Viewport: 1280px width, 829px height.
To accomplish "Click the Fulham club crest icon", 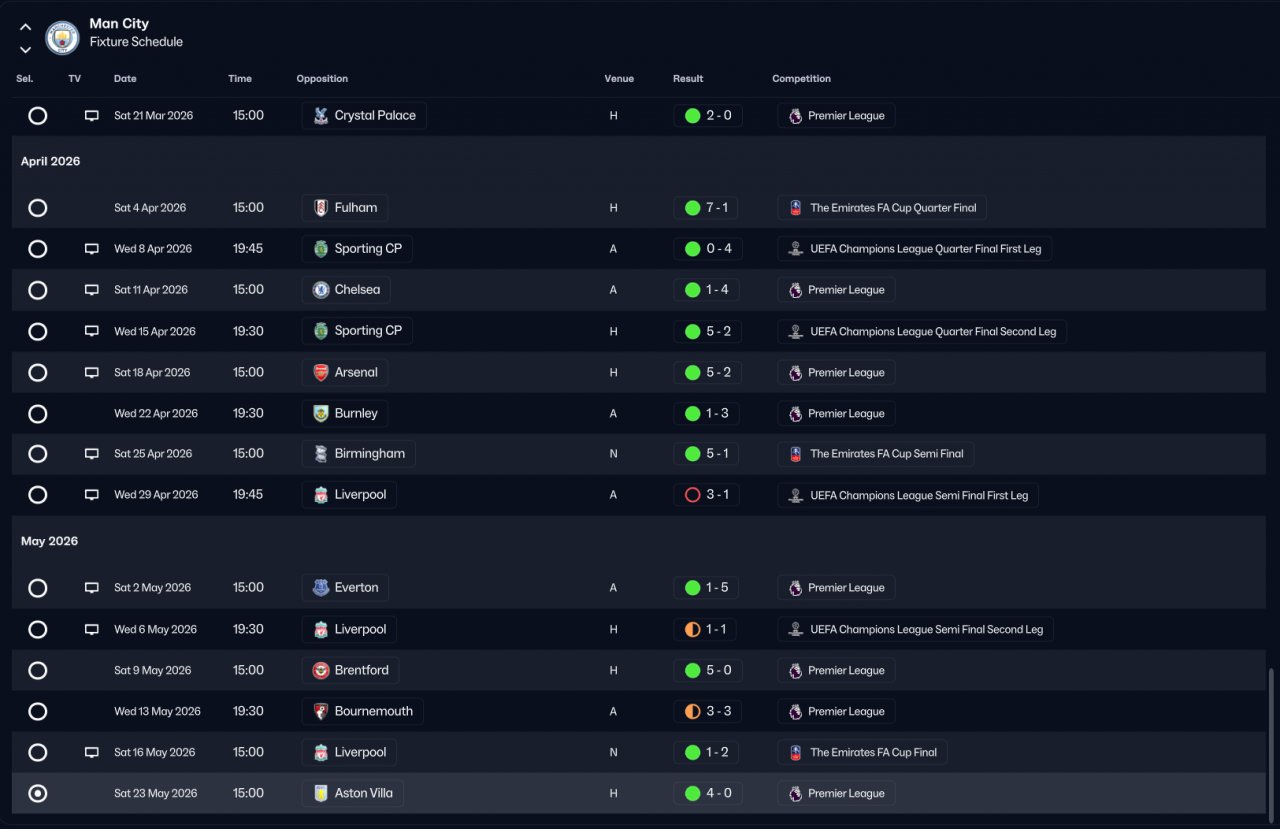I will (x=321, y=208).
